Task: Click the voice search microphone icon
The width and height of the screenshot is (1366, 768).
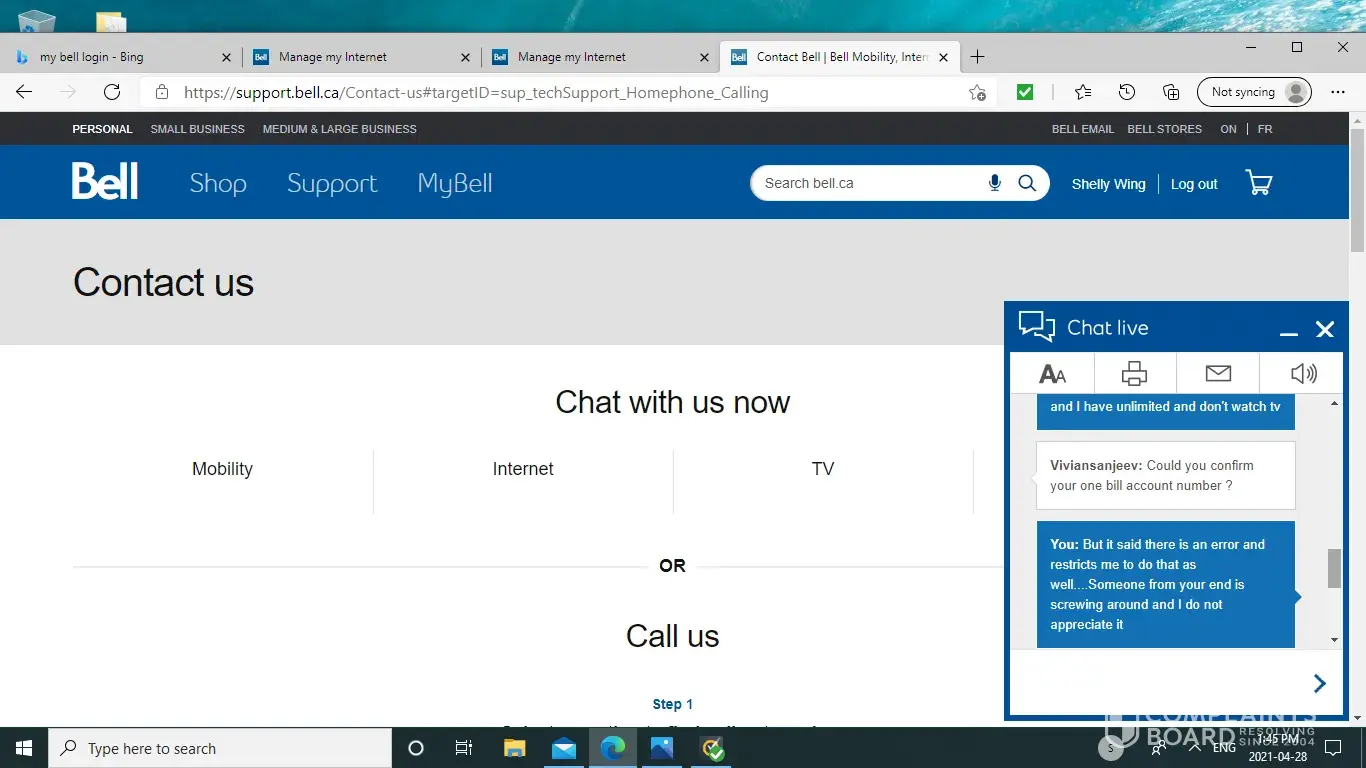Action: [x=994, y=183]
